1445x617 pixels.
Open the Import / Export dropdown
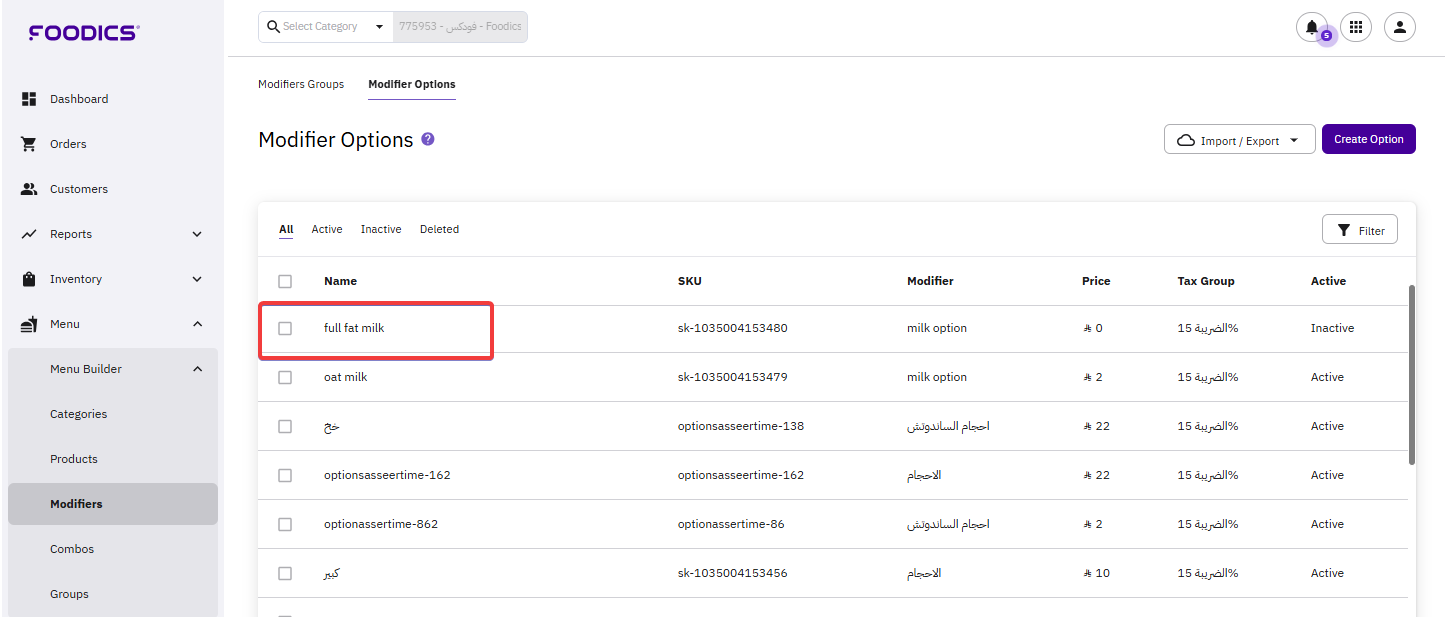point(1239,140)
